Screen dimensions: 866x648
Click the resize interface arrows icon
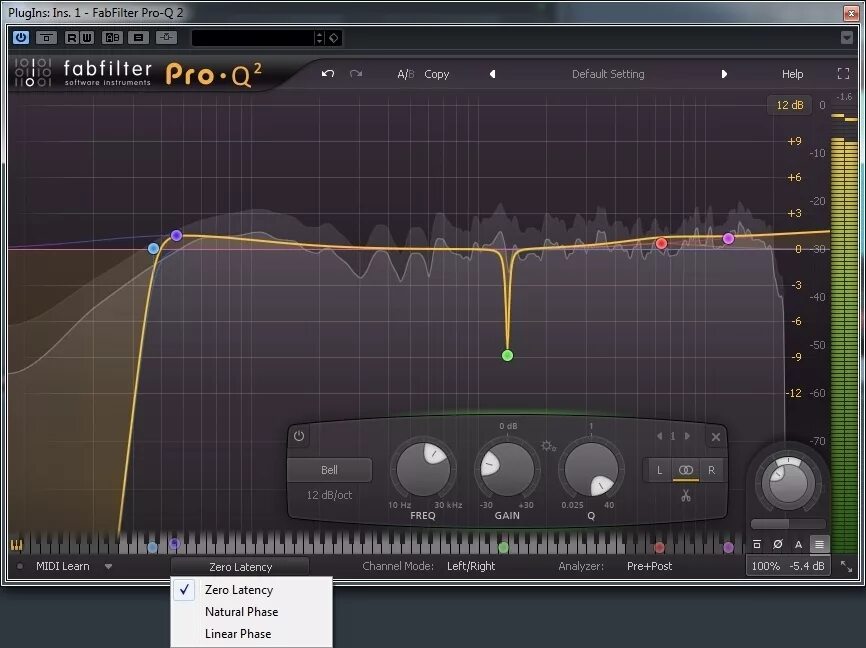[x=846, y=566]
